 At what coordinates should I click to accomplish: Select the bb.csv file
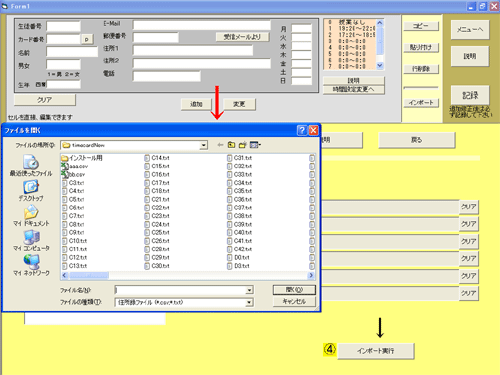(x=73, y=174)
